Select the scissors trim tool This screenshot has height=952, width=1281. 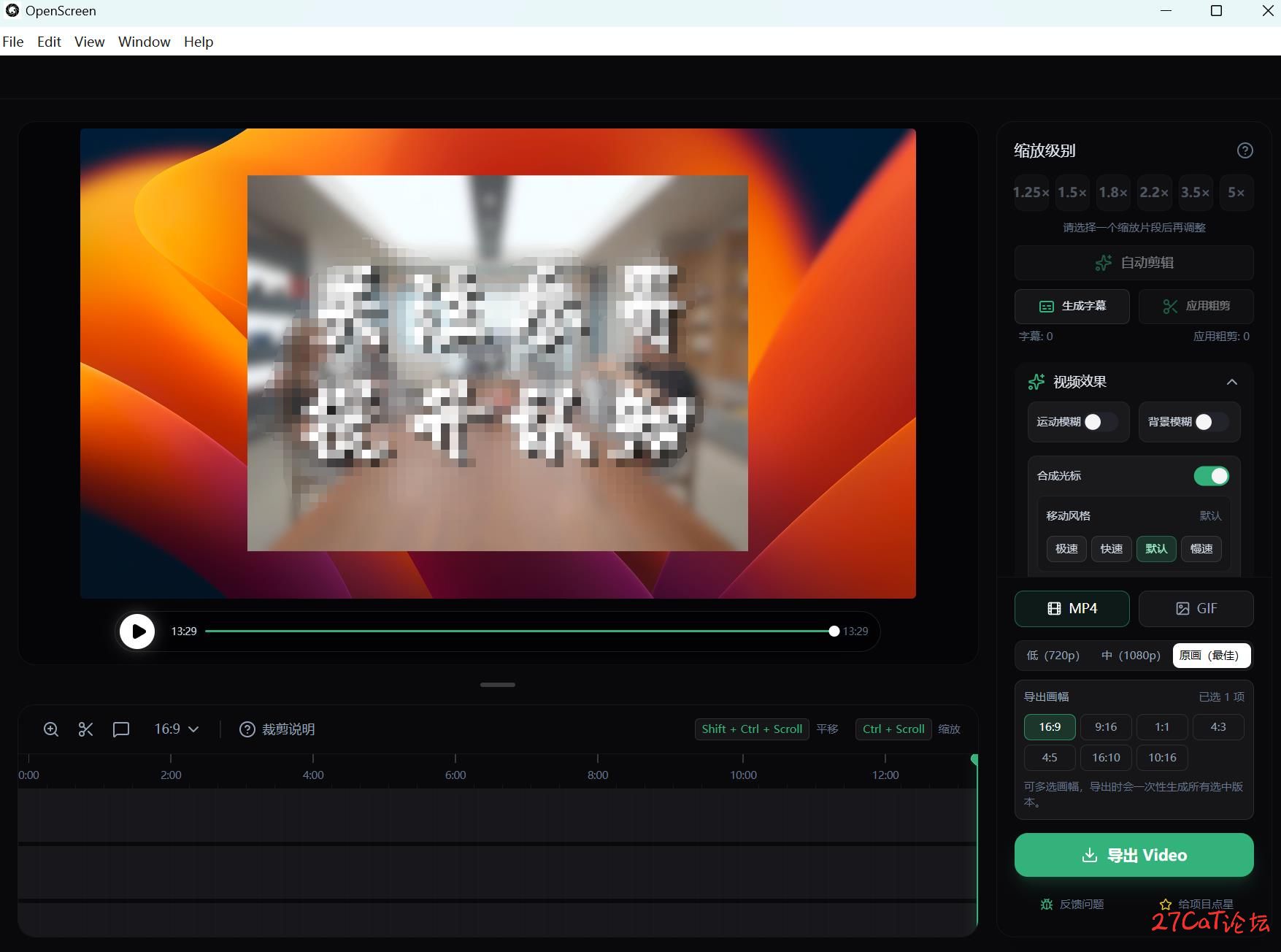click(86, 729)
